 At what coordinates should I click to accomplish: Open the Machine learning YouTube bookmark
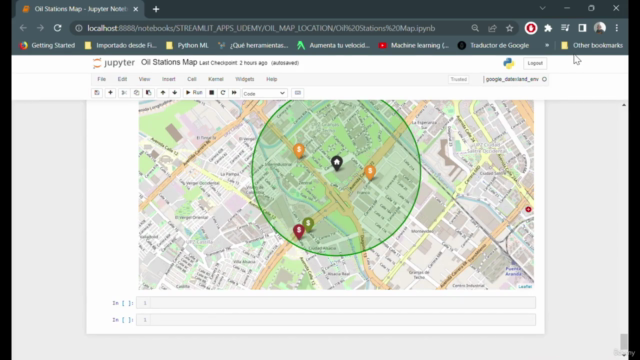point(413,45)
